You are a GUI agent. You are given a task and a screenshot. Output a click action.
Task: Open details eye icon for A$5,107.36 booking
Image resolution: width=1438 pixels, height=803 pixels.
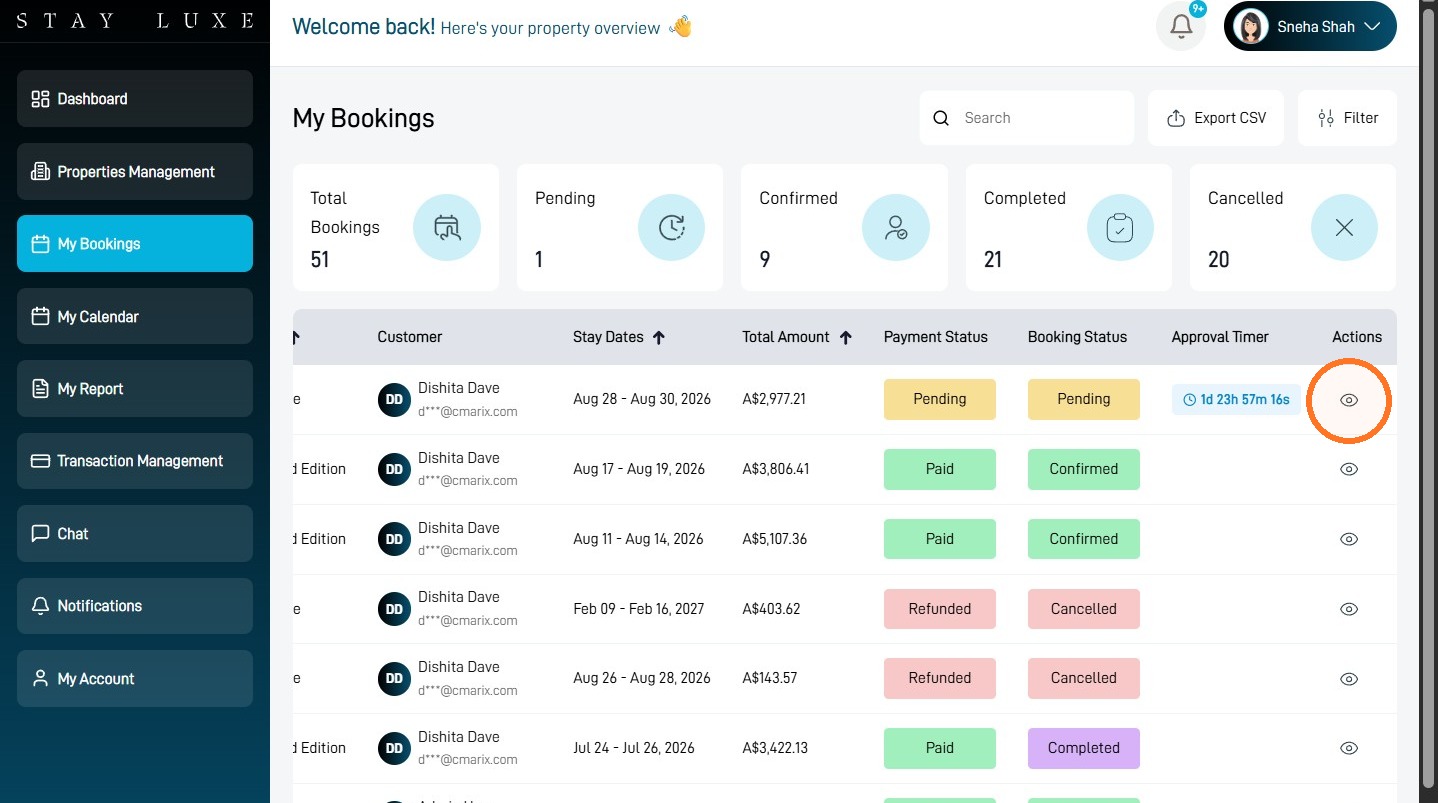(1349, 539)
